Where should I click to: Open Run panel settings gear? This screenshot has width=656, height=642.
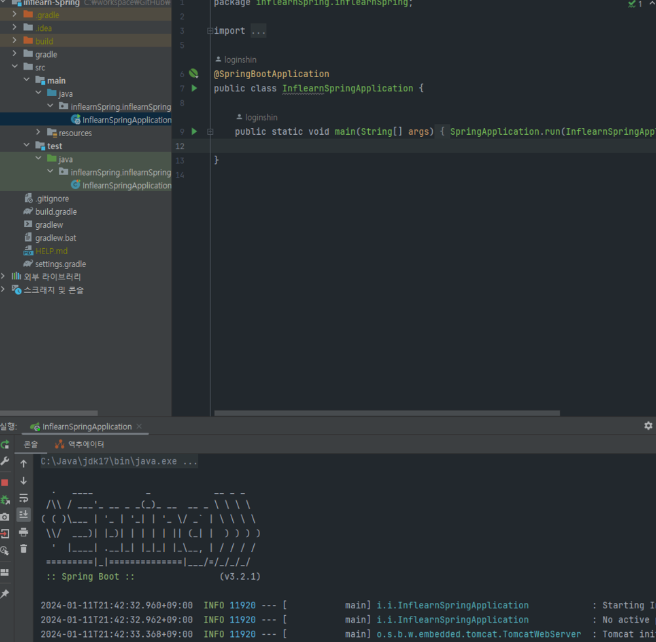tap(648, 426)
